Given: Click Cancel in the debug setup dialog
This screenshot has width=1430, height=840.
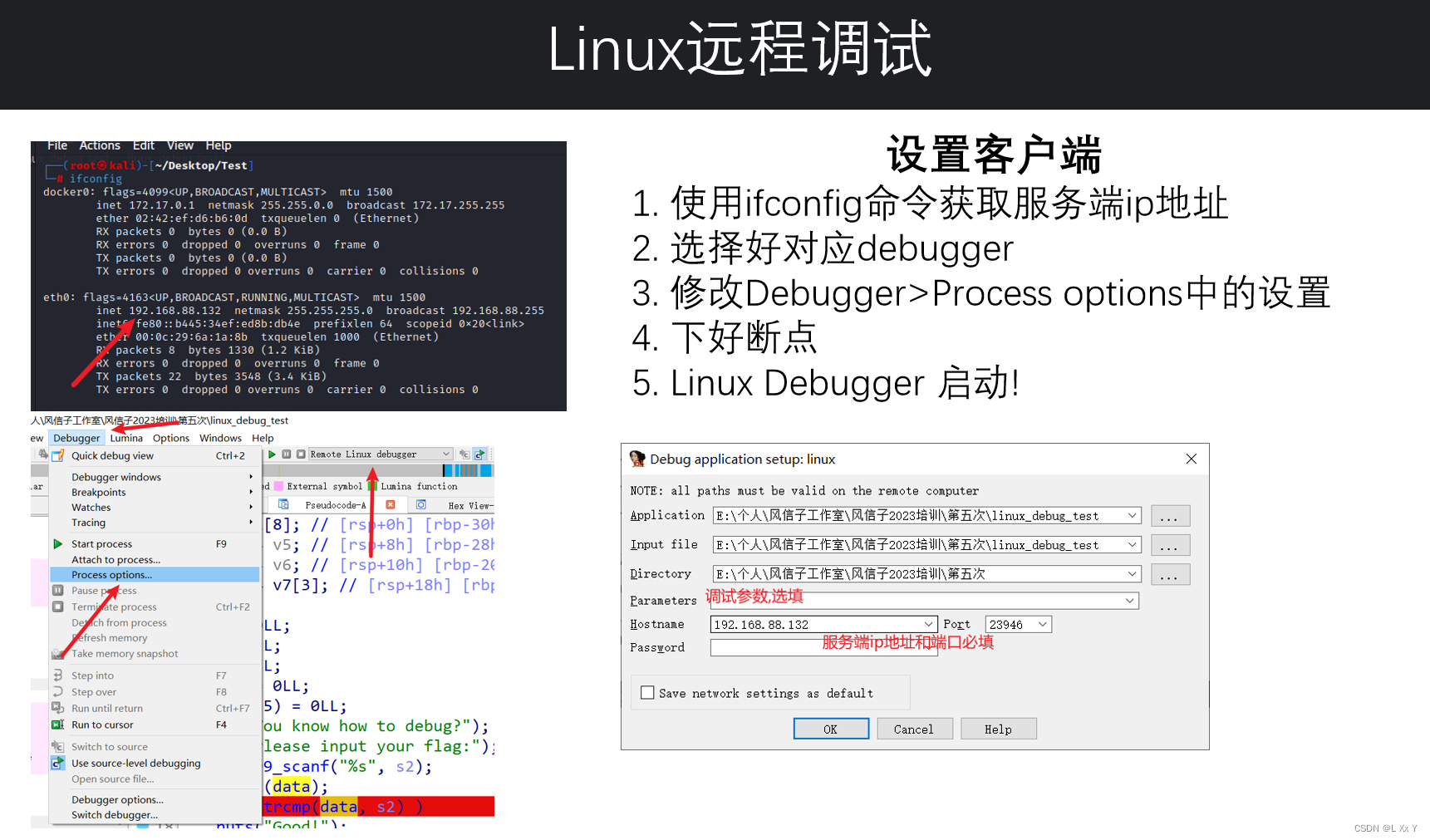Looking at the screenshot, I should pos(914,729).
